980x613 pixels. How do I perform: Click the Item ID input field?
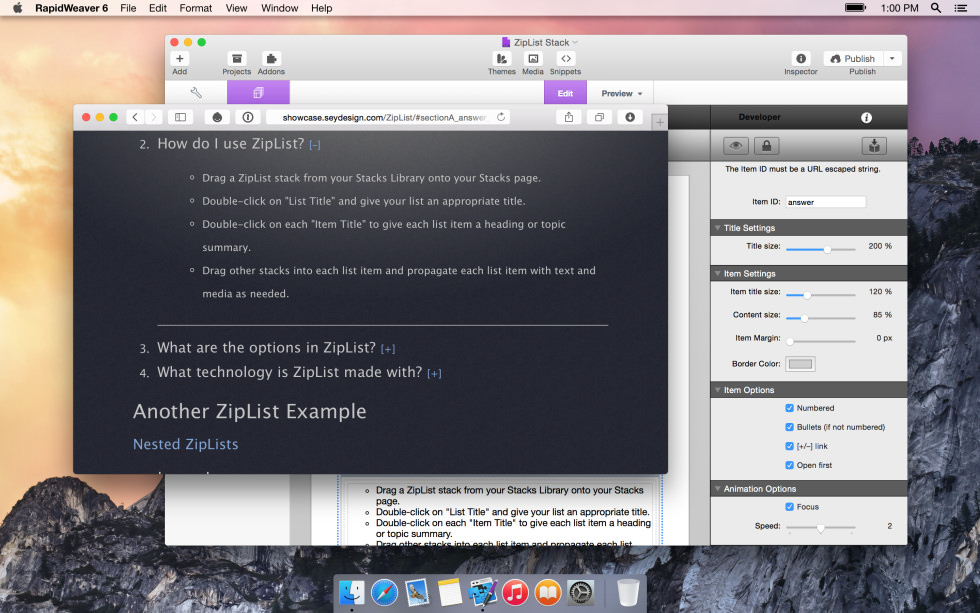[x=826, y=202]
